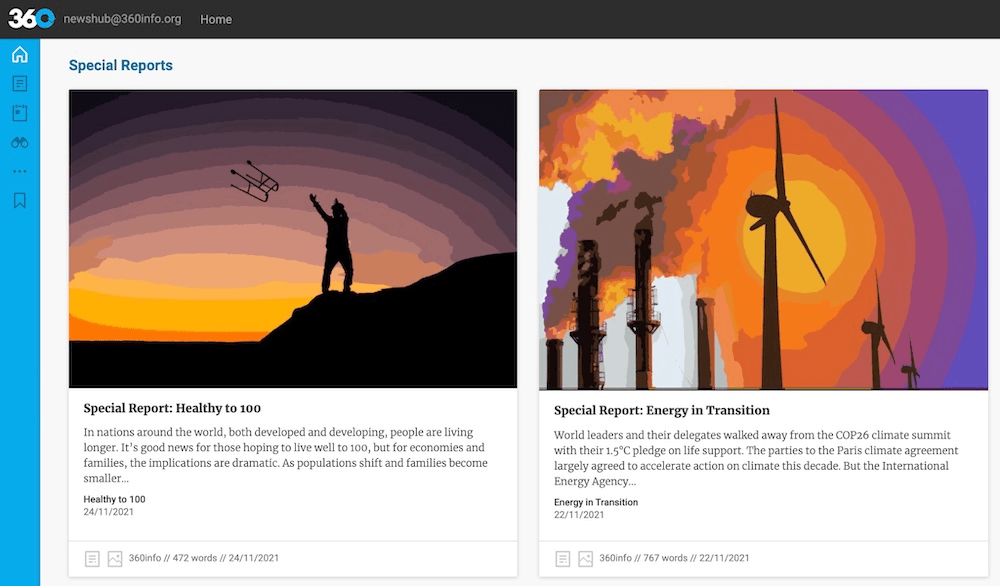The image size is (1000, 586).
Task: Open the document list icon in the sidebar
Action: [x=19, y=84]
